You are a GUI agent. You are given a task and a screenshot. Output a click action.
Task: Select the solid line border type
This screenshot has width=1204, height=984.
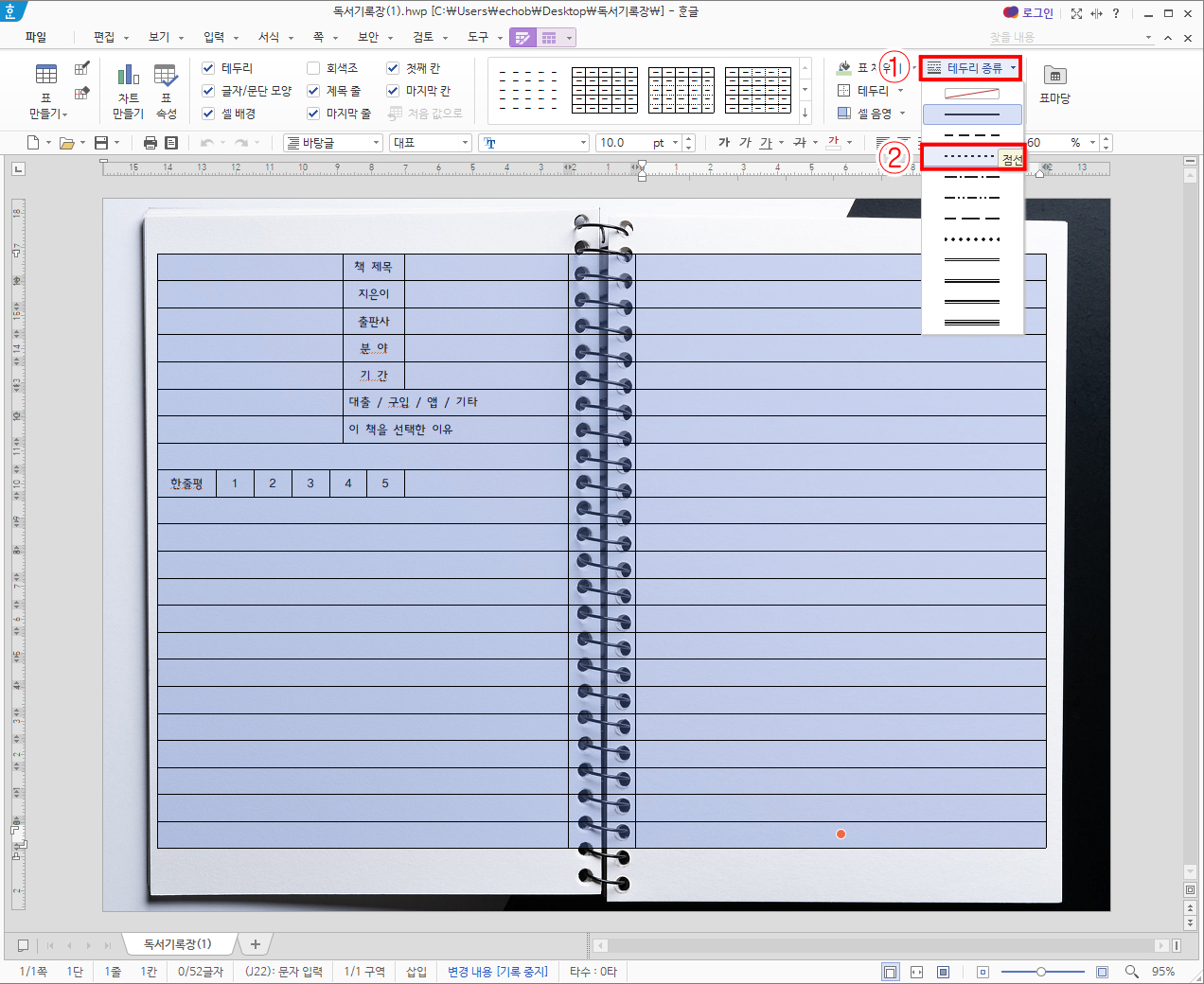coord(972,114)
